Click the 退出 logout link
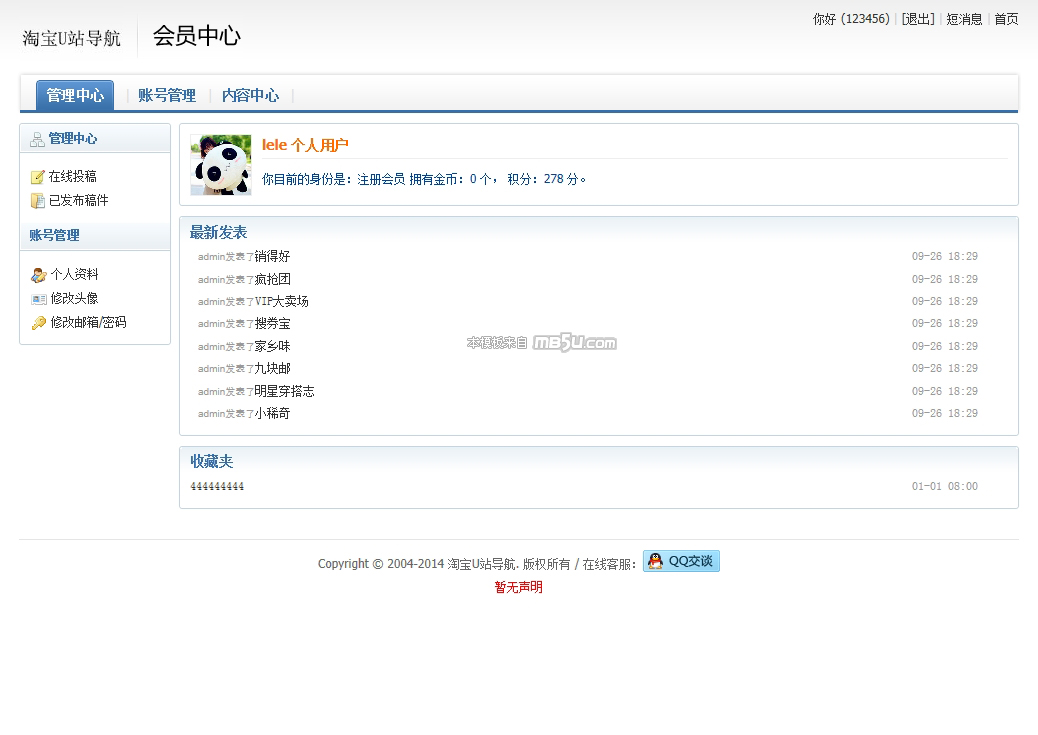The height and width of the screenshot is (735, 1038). click(x=917, y=19)
